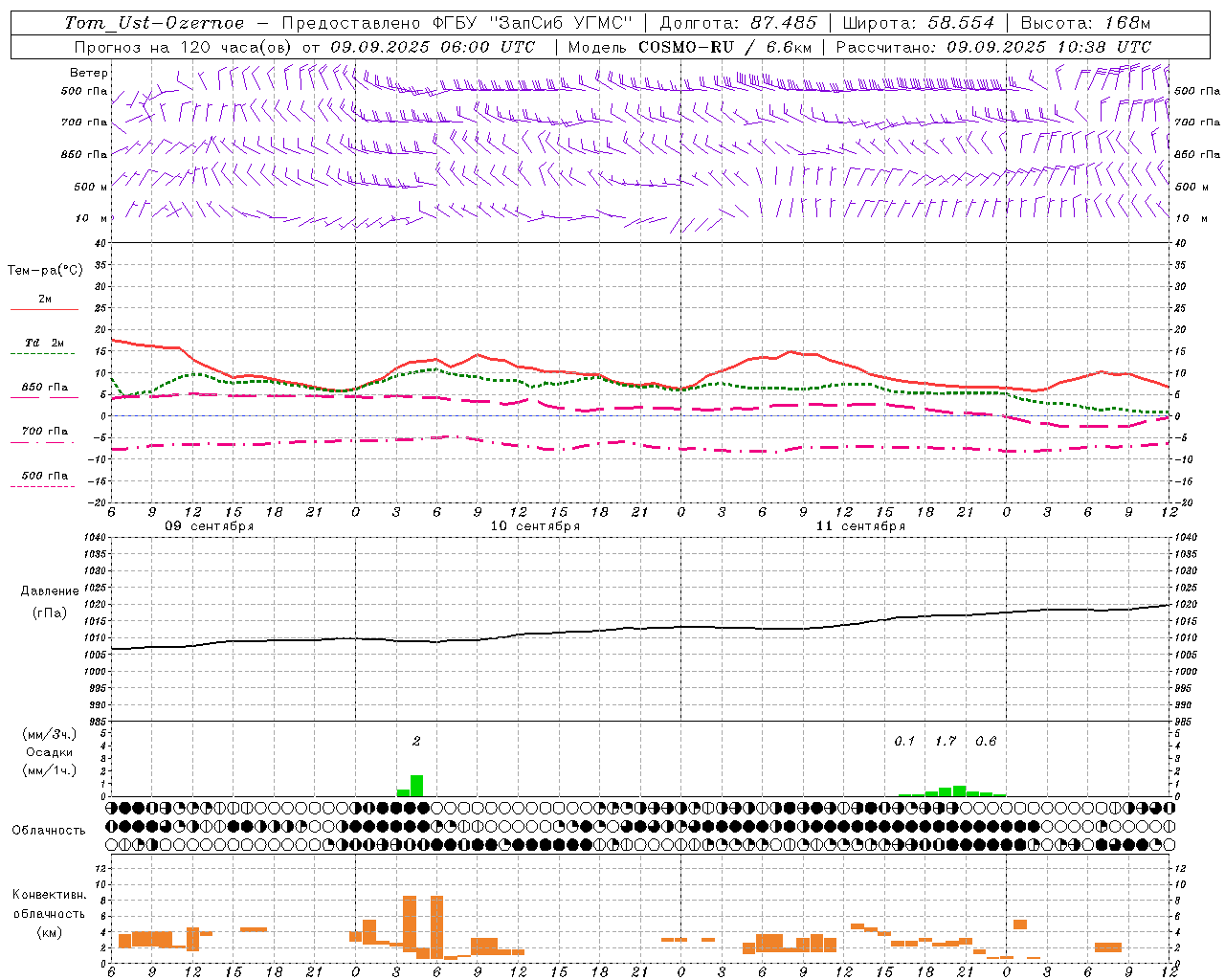Viewport: 1225px width, 980px height.
Task: Click the Тем-ра(°C) temperature panel label
Action: coord(45,271)
